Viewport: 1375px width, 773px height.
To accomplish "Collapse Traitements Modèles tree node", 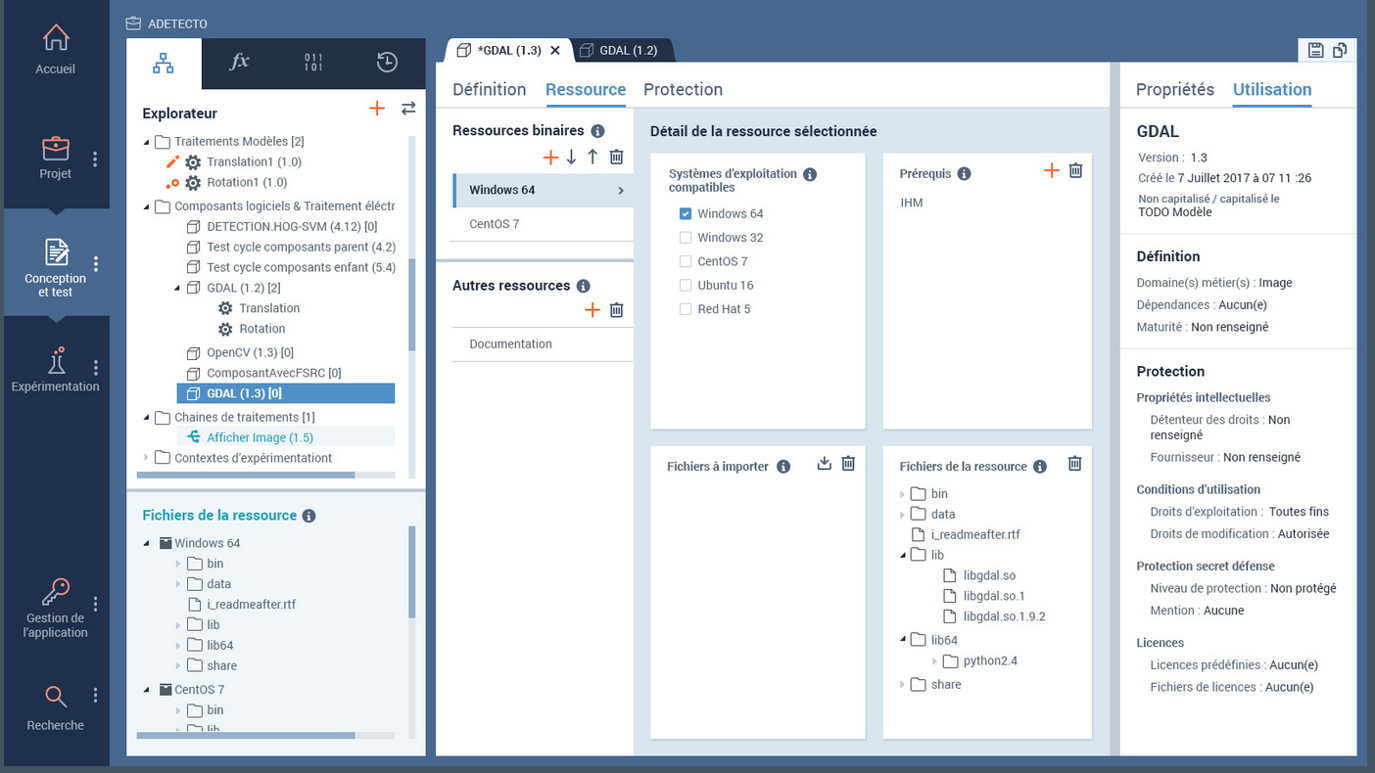I will pos(147,142).
